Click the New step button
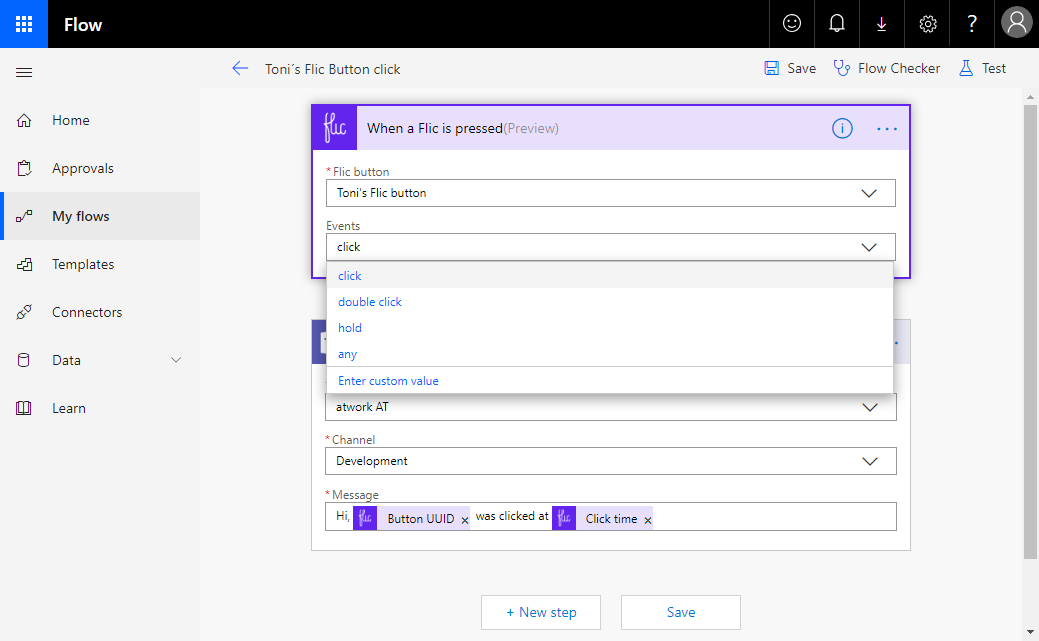The image size is (1039, 641). 541,612
